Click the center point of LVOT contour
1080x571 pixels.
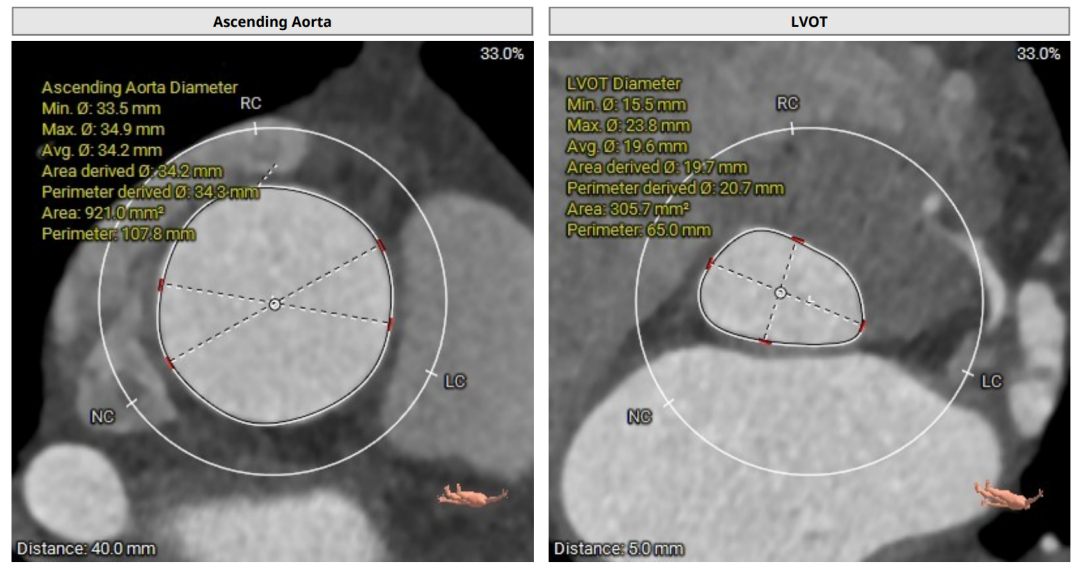tap(780, 293)
